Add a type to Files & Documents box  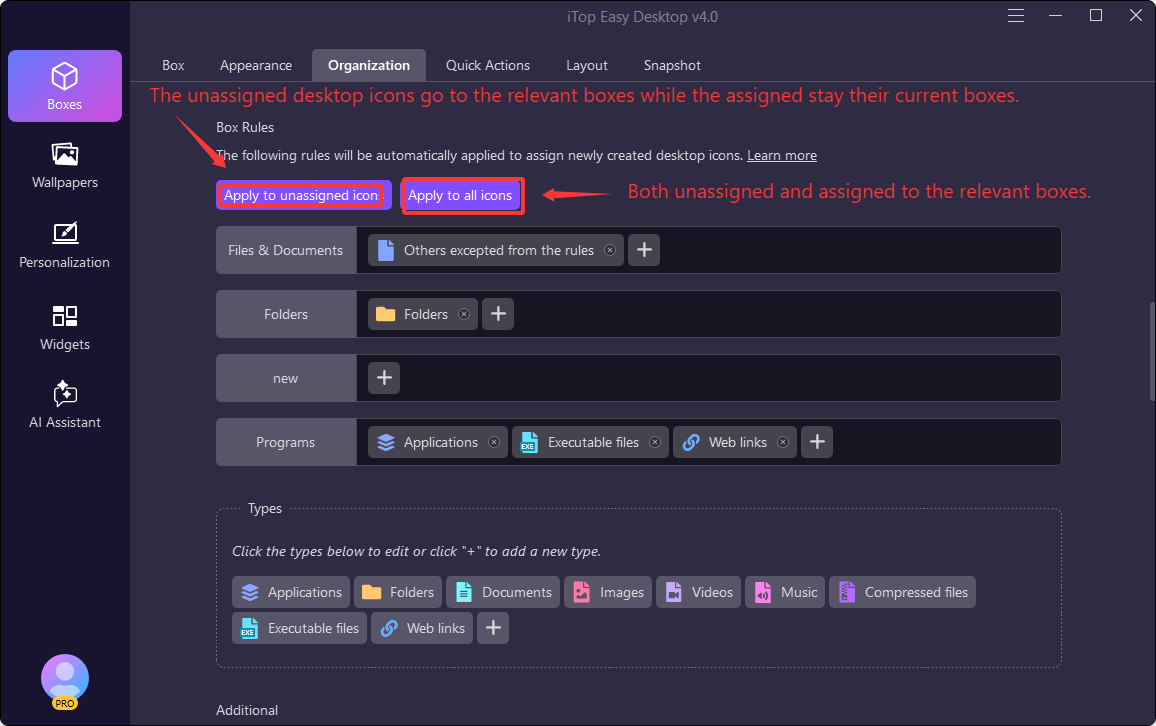[x=644, y=250]
